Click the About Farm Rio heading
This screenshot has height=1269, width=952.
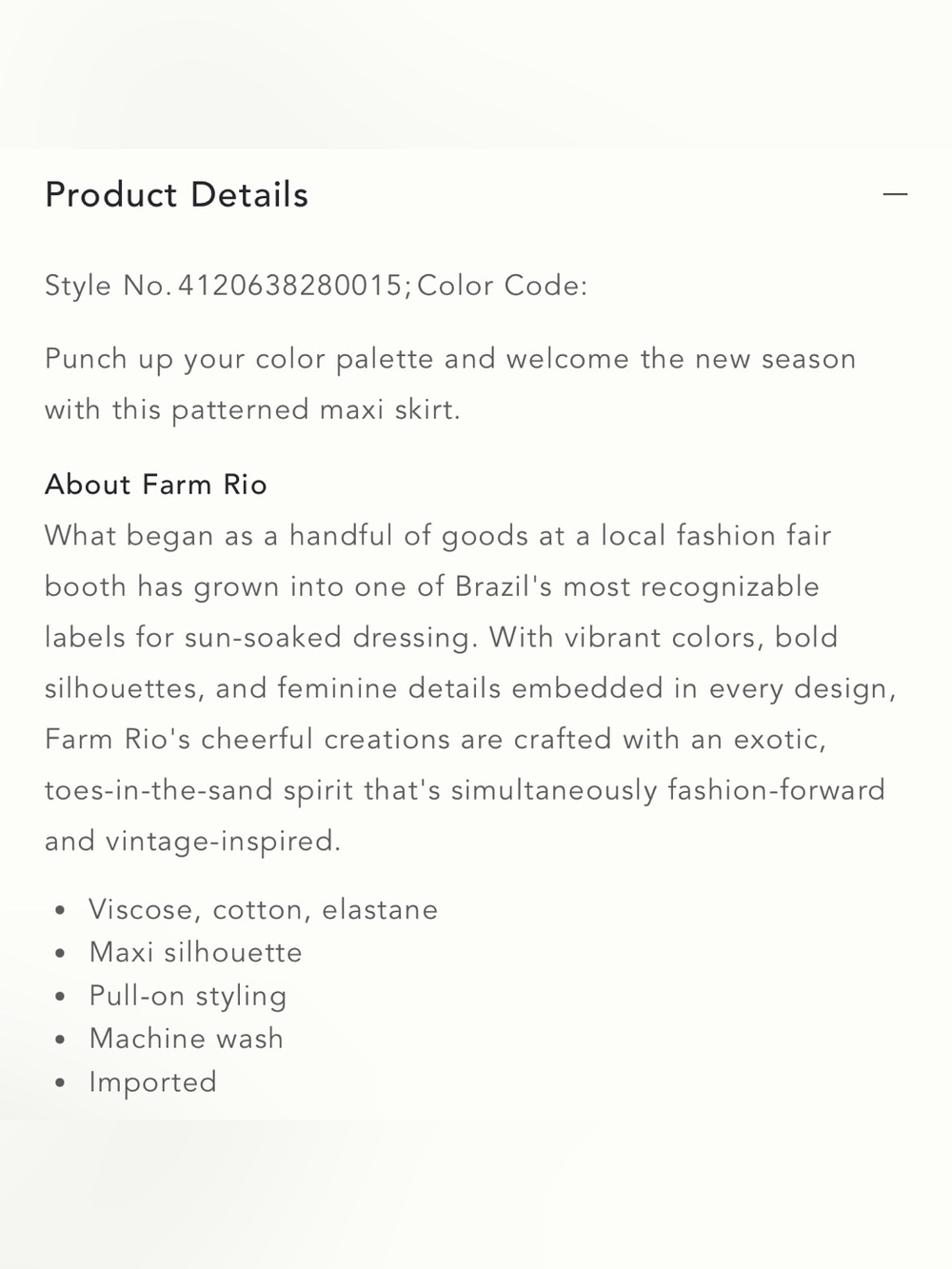(156, 485)
